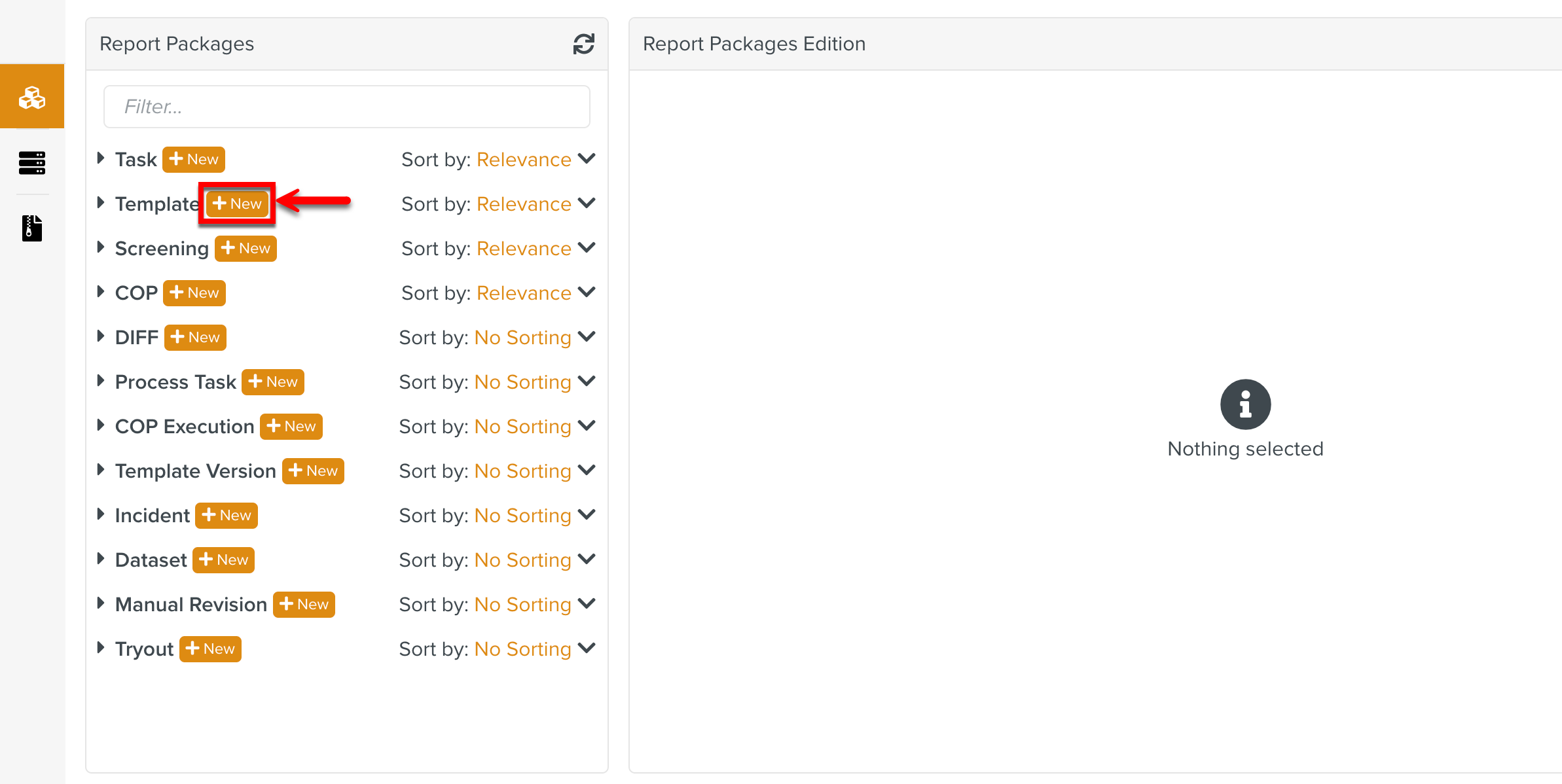The width and height of the screenshot is (1562, 784).
Task: Create a new Manual Revision package
Action: click(304, 605)
